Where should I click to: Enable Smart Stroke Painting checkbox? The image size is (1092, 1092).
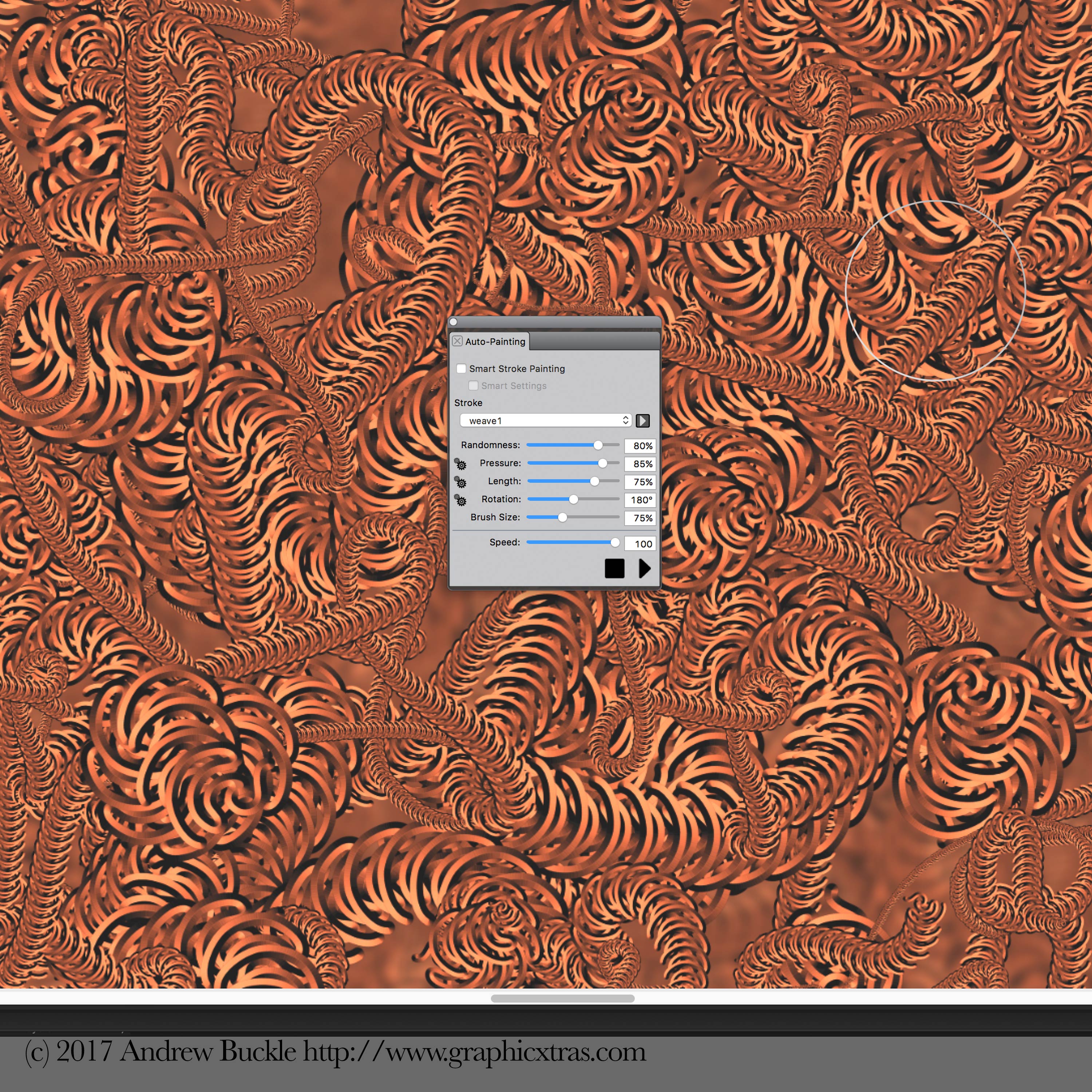tap(461, 368)
